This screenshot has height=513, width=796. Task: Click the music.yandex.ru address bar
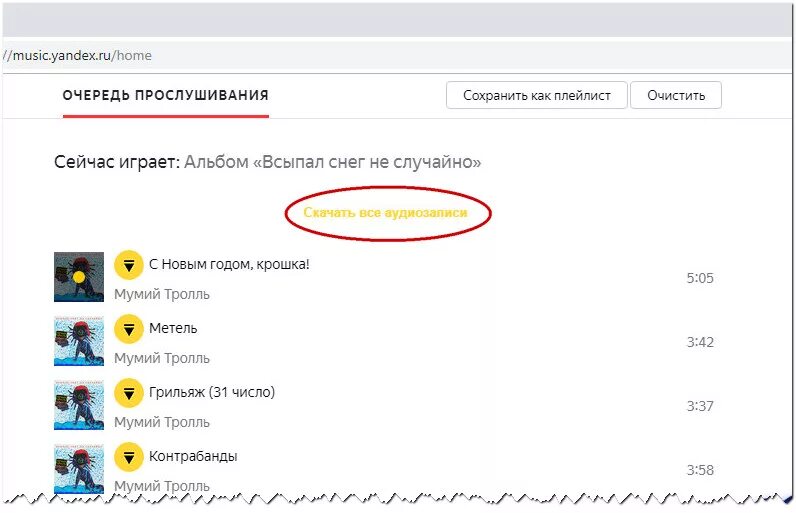tap(396, 55)
